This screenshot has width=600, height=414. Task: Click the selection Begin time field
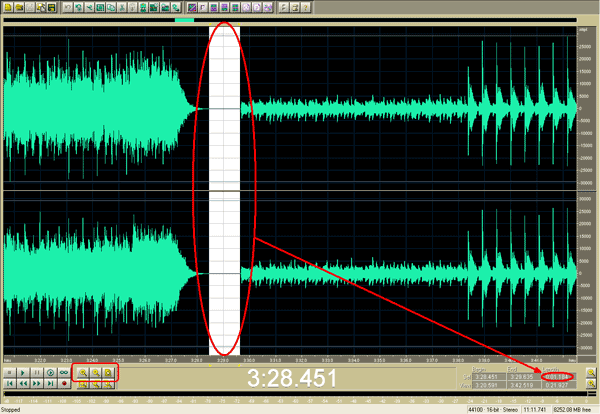pos(489,375)
